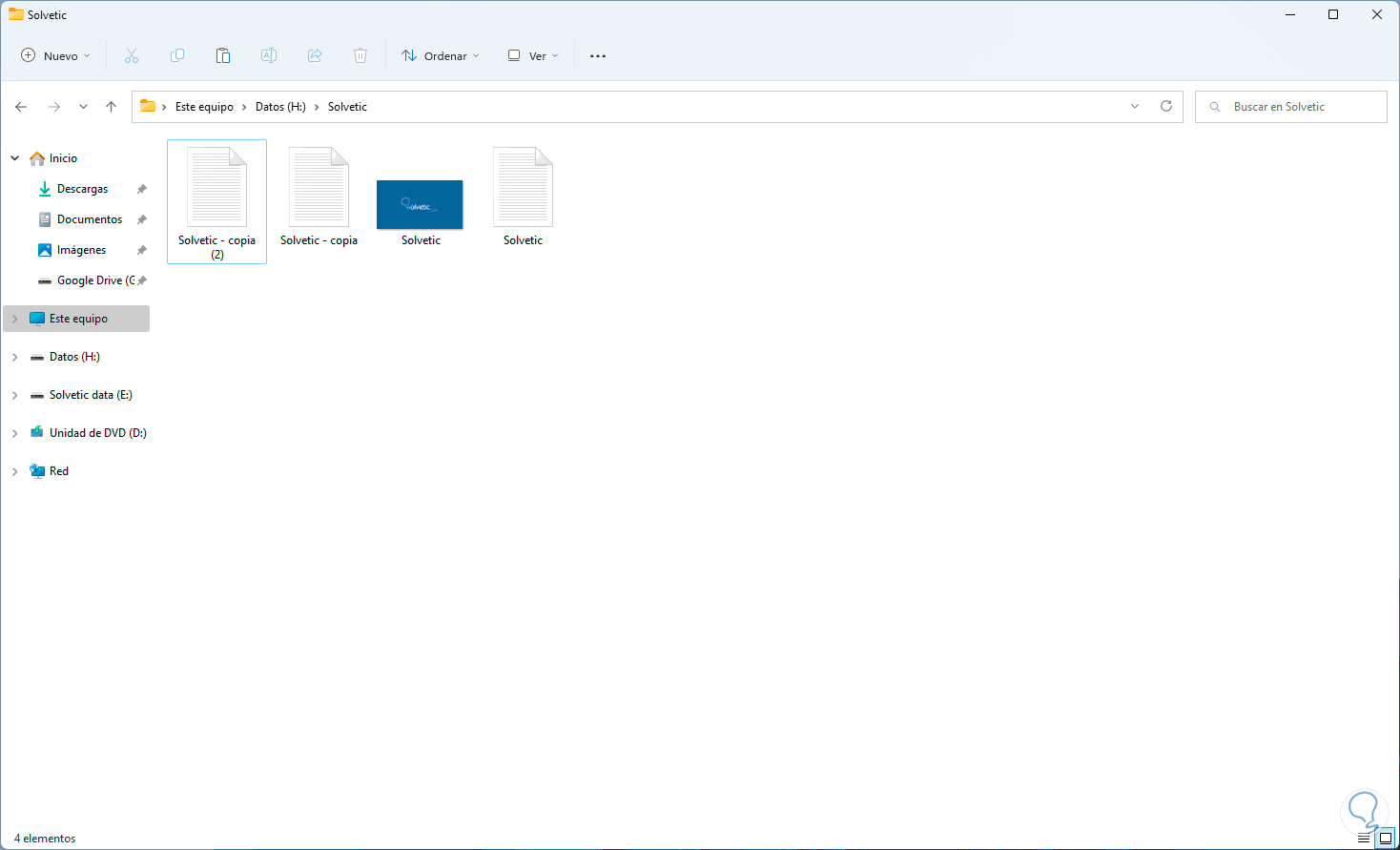
Task: Go forward with the right arrow
Action: pos(54,107)
